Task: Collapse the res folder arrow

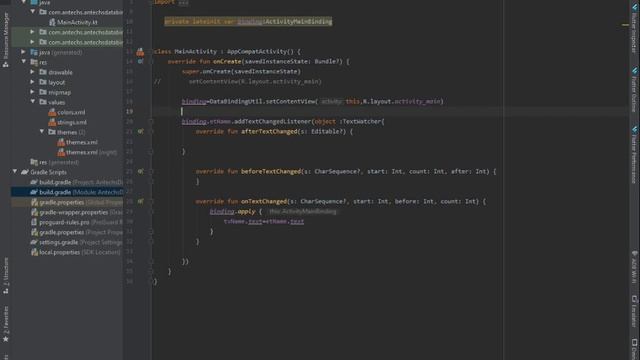Action: 23,62
